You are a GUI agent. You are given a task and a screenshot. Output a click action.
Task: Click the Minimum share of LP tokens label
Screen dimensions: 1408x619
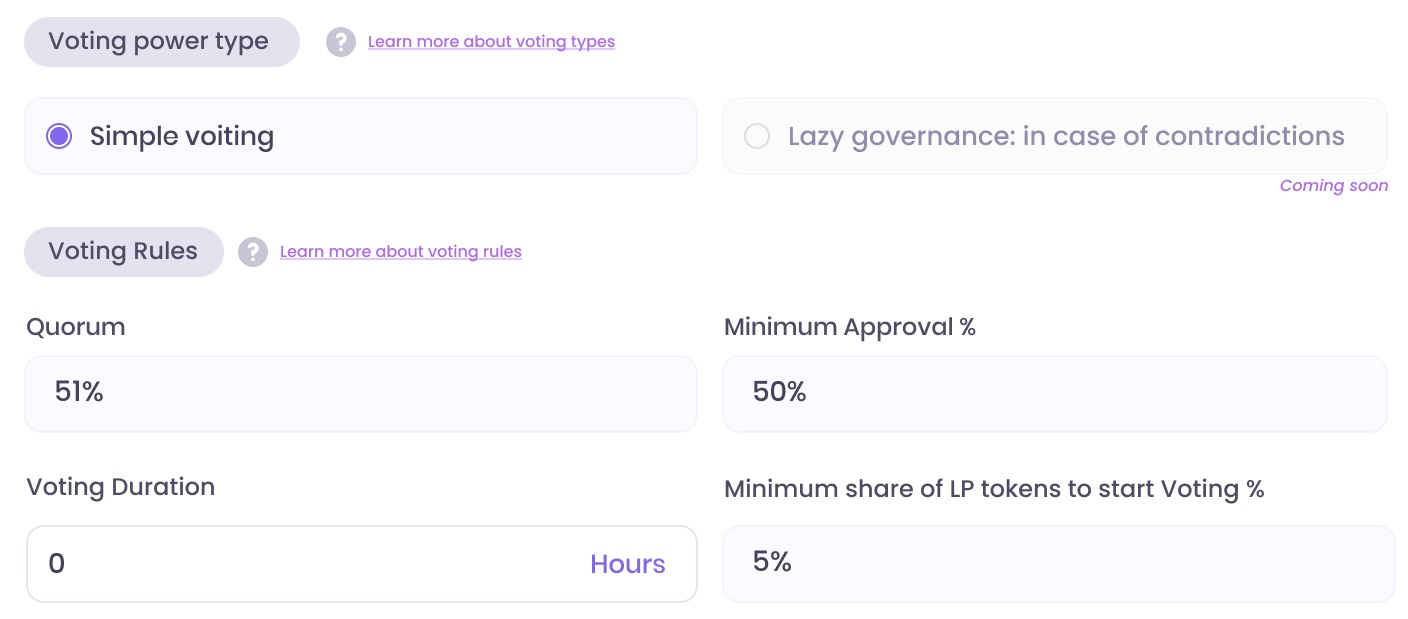(x=994, y=489)
